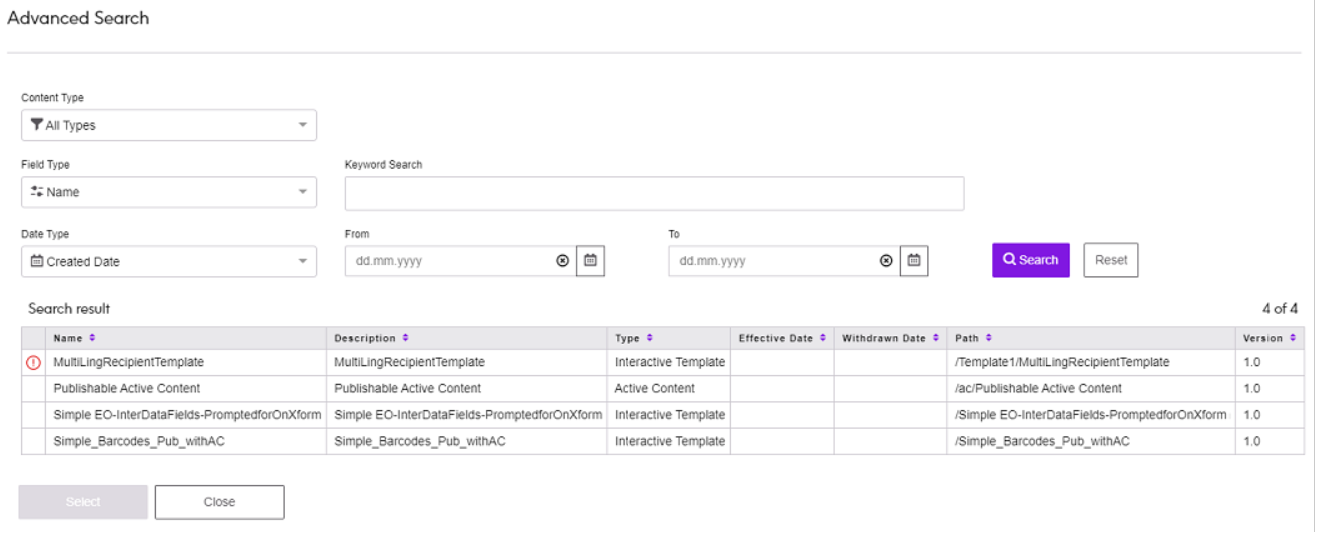Open the From date calendar picker

[x=590, y=261]
